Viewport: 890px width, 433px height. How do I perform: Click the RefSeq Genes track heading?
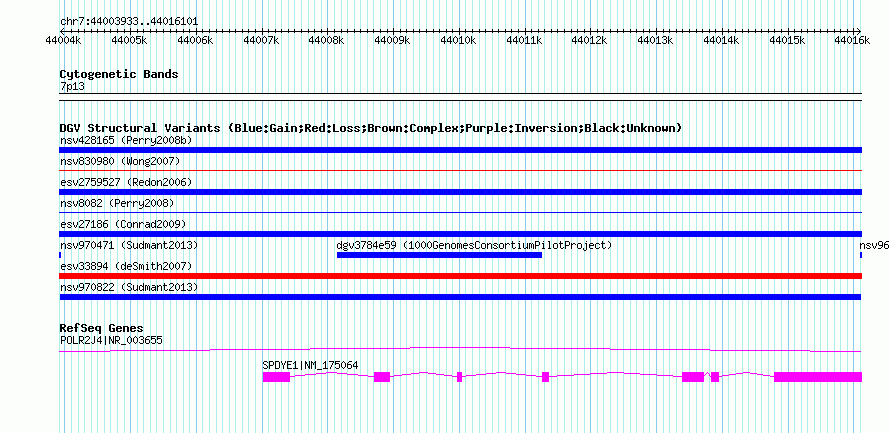[x=101, y=328]
